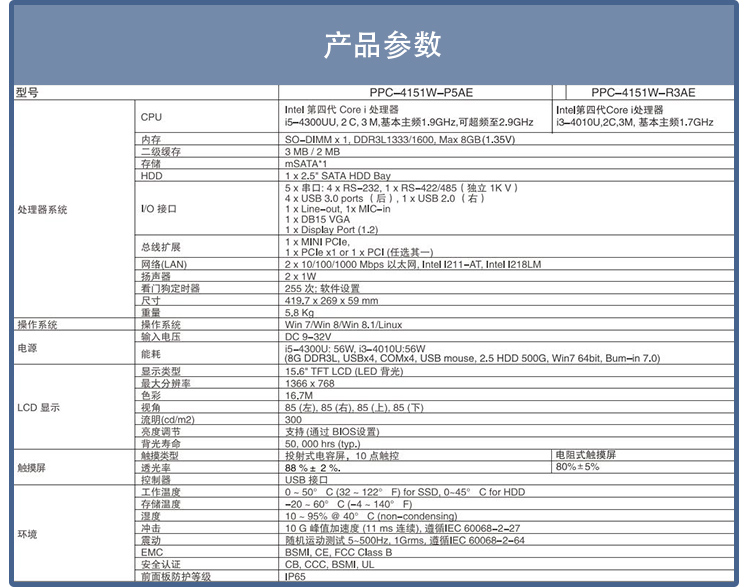Viewport: 750px width, 587px height.
Task: Select the IP65 protection rating value
Action: [x=295, y=577]
